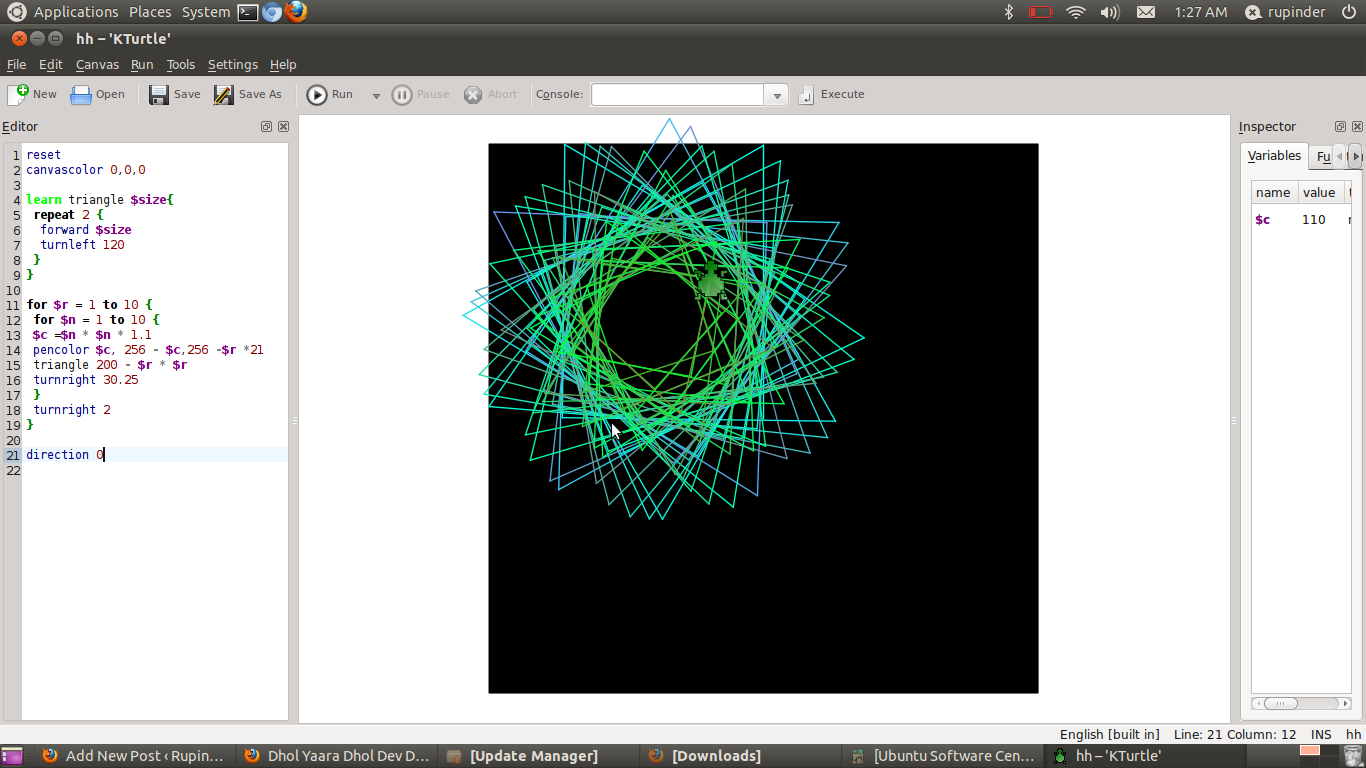Viewport: 1366px width, 768px height.
Task: Click the Abort toolbar button
Action: click(x=490, y=95)
